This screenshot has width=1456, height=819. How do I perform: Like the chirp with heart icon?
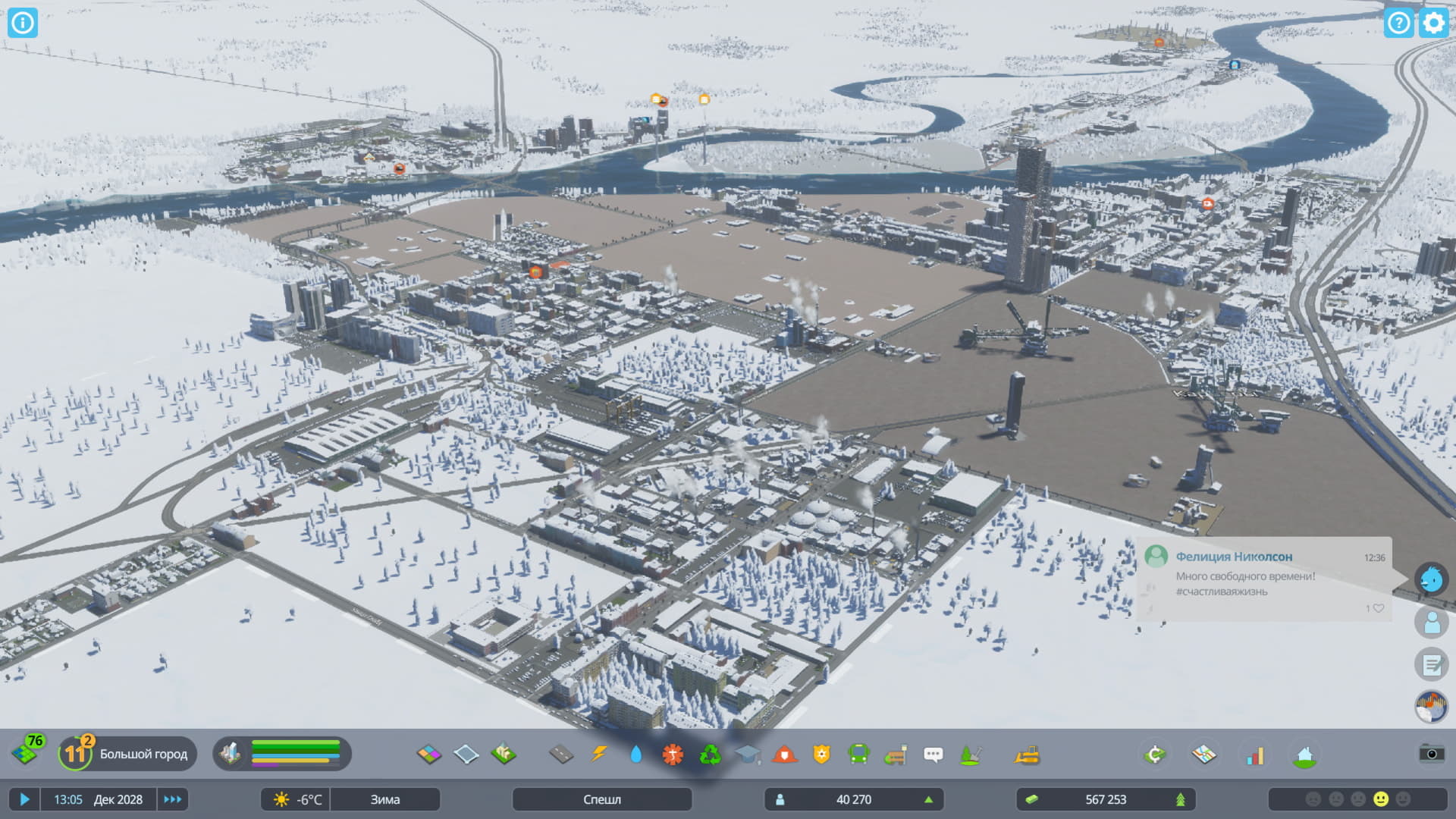(1379, 608)
